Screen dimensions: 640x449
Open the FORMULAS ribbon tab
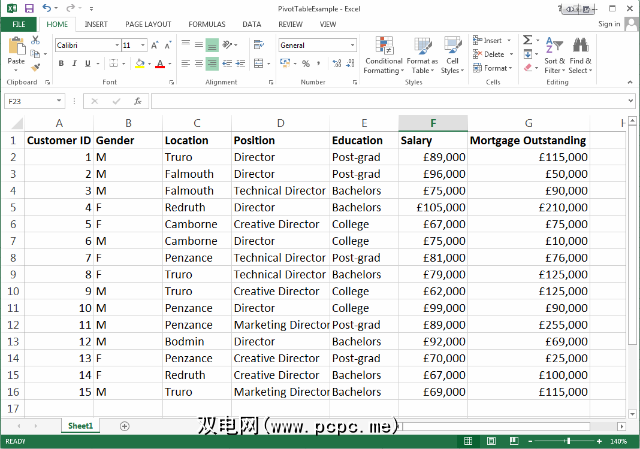(206, 23)
